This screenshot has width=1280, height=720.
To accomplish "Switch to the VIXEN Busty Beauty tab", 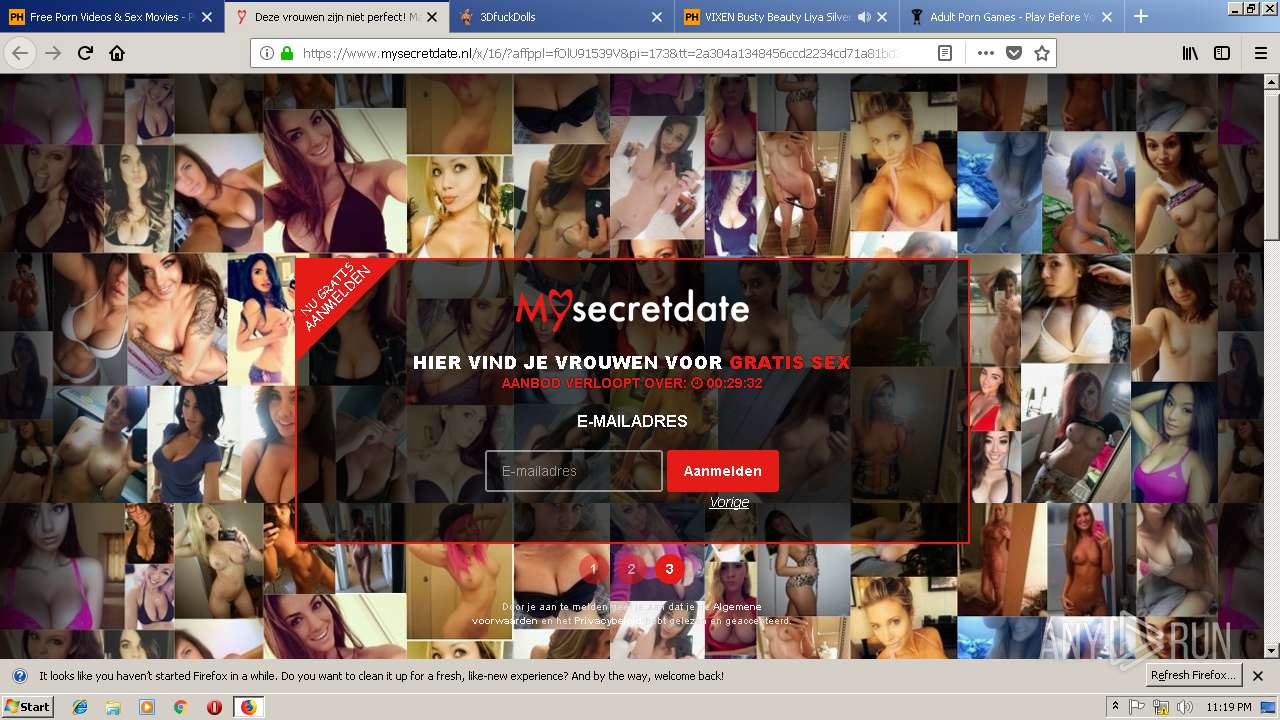I will (x=787, y=17).
